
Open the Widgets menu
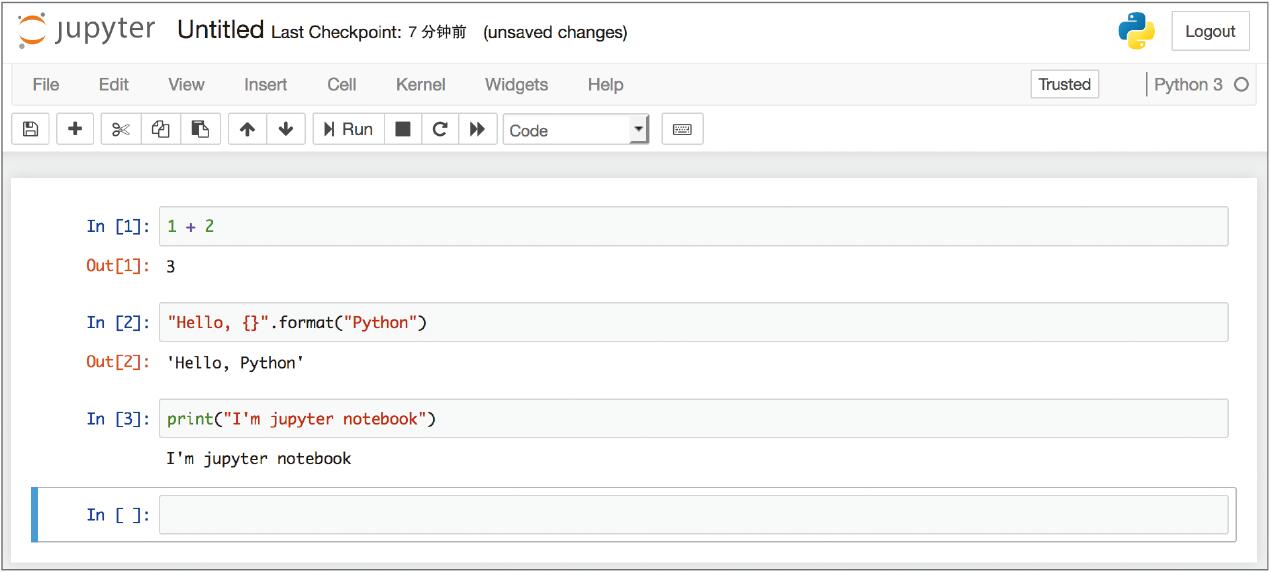(x=516, y=85)
